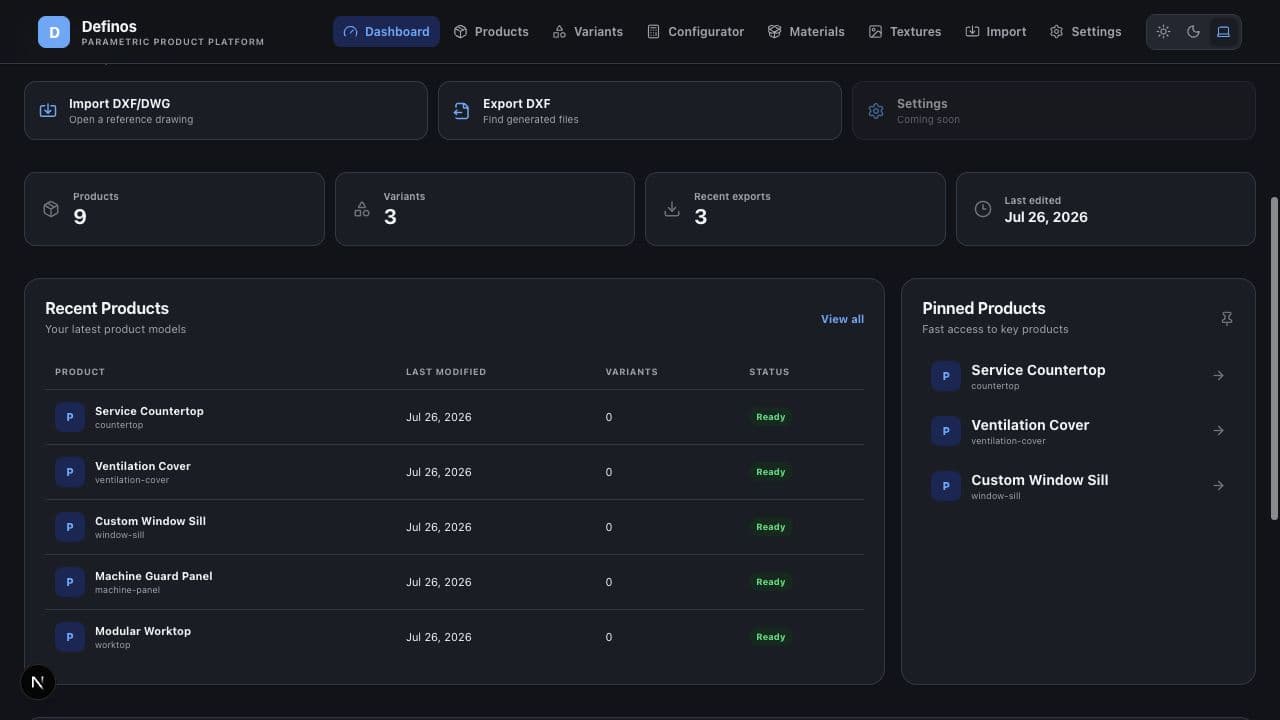This screenshot has height=720, width=1280.
Task: Click pinned Ventilation Cover P icon
Action: click(946, 431)
